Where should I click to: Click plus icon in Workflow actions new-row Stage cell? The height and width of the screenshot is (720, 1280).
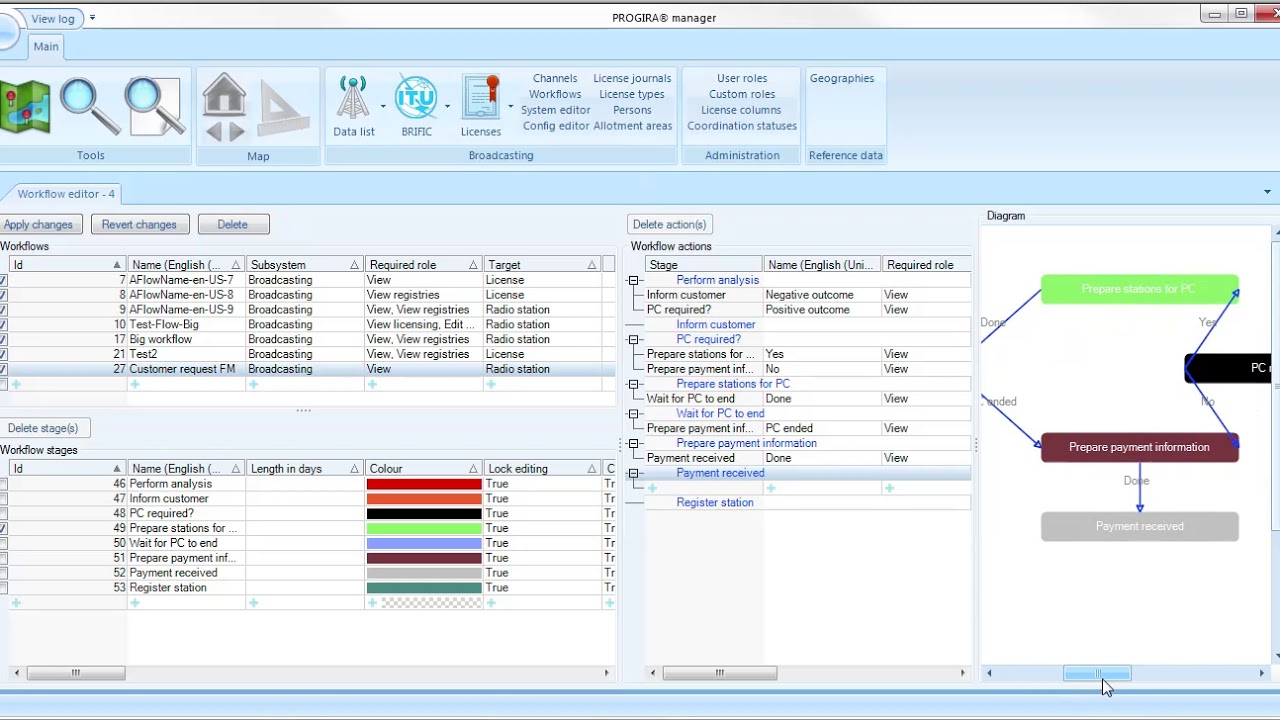pos(652,488)
